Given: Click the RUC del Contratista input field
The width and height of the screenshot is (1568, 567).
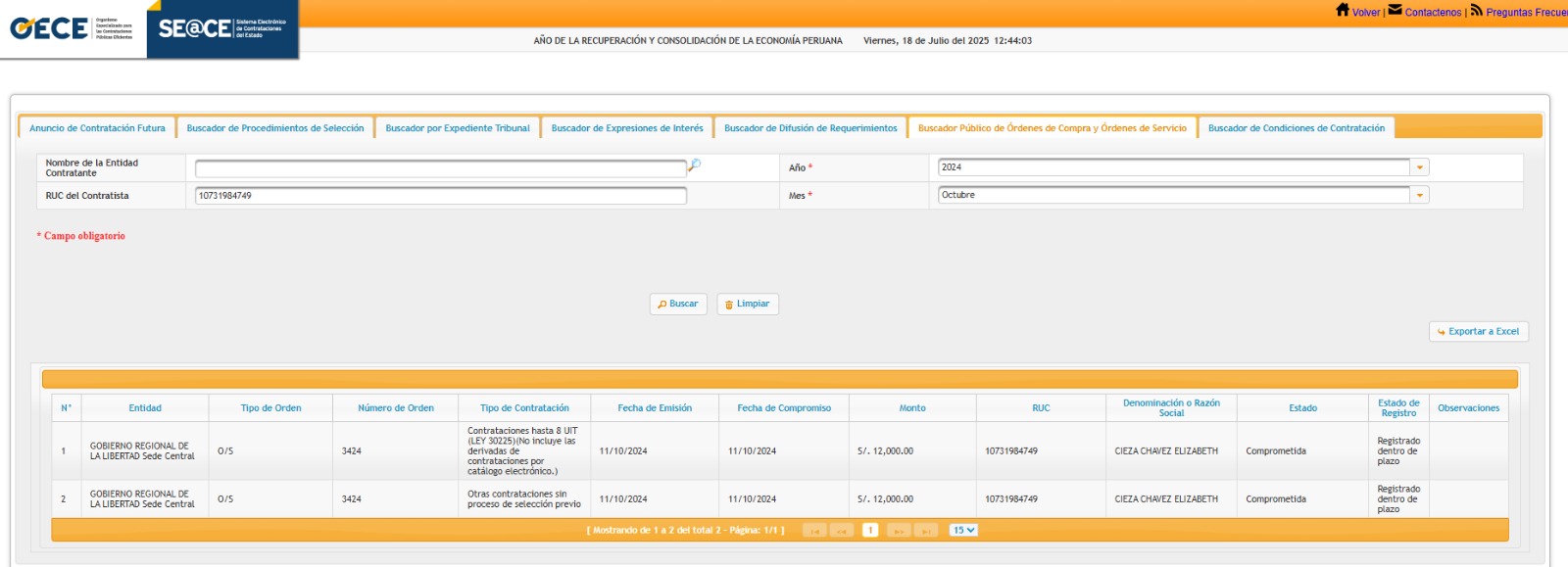Looking at the screenshot, I should click(x=440, y=196).
